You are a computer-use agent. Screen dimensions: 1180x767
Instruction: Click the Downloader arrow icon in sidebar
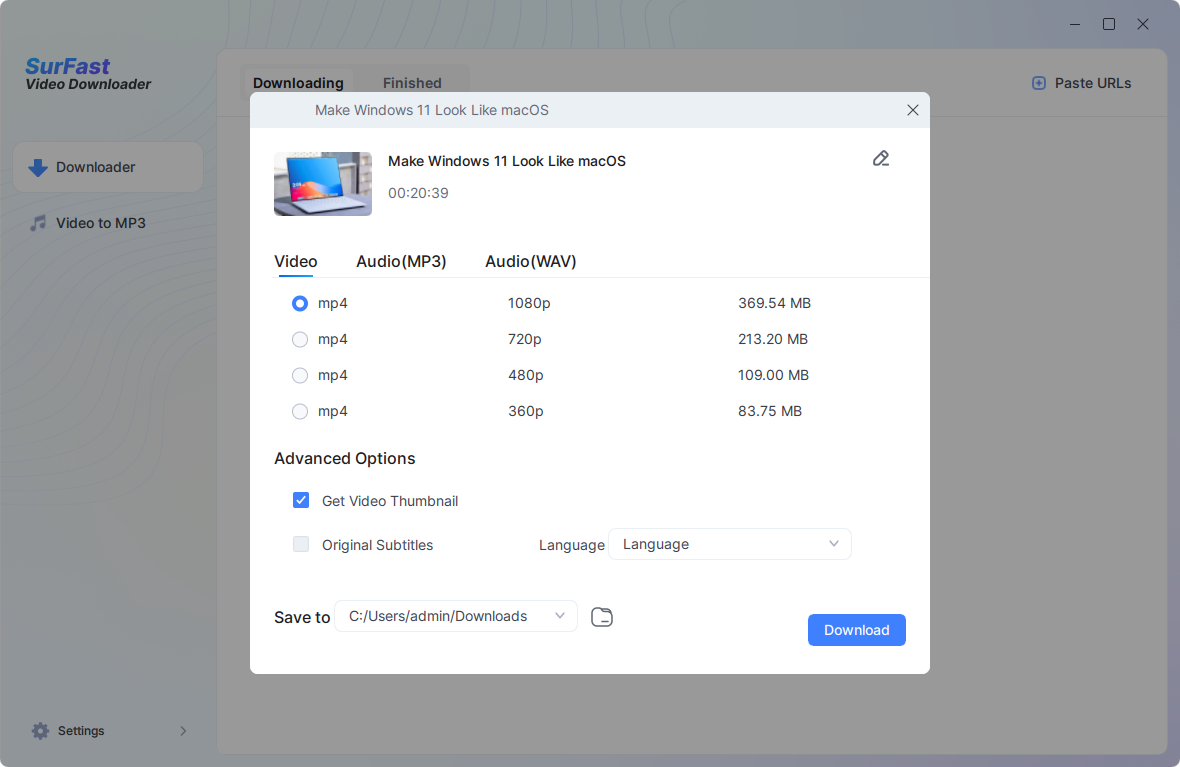click(38, 167)
